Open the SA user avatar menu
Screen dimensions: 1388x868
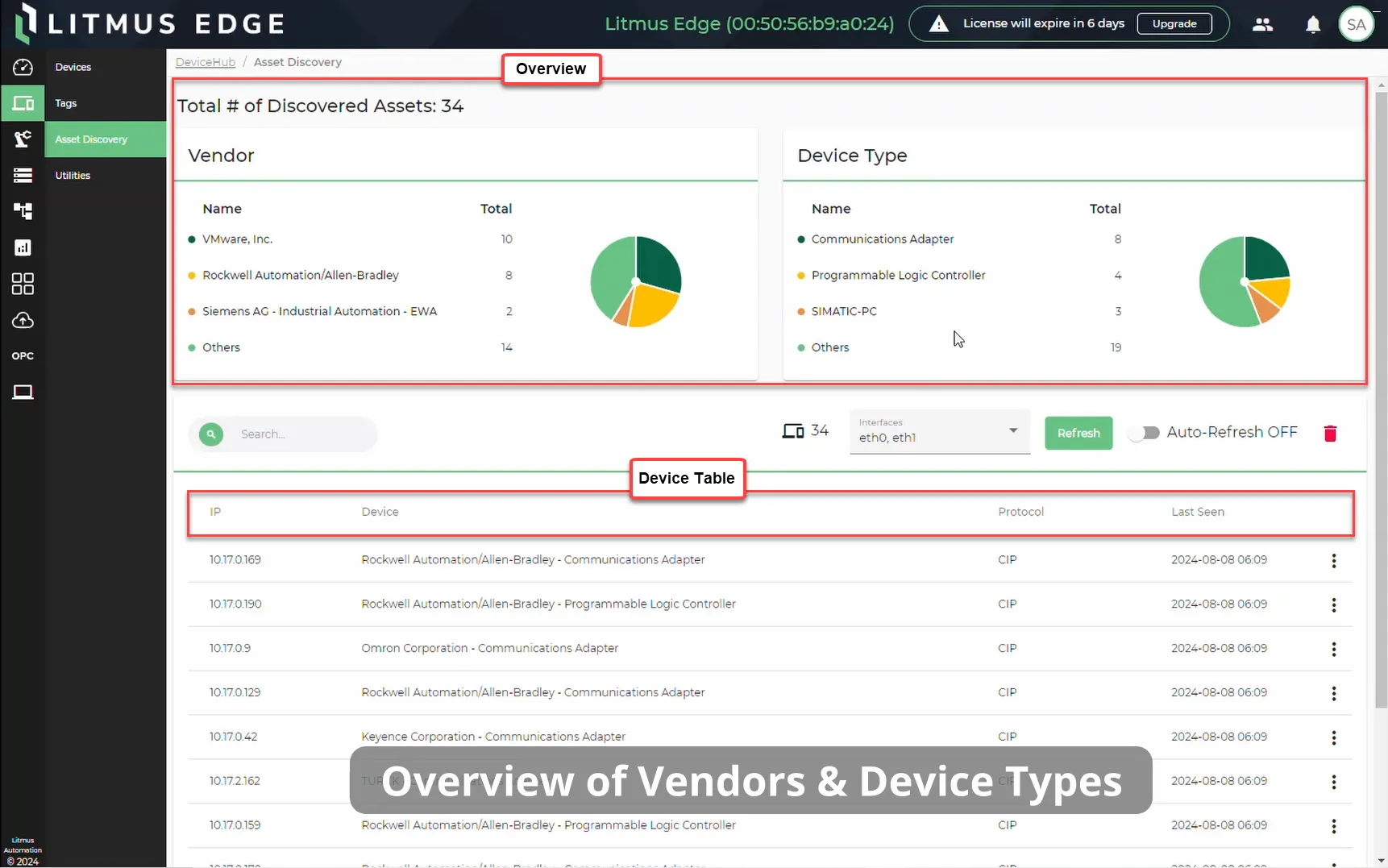(1357, 24)
